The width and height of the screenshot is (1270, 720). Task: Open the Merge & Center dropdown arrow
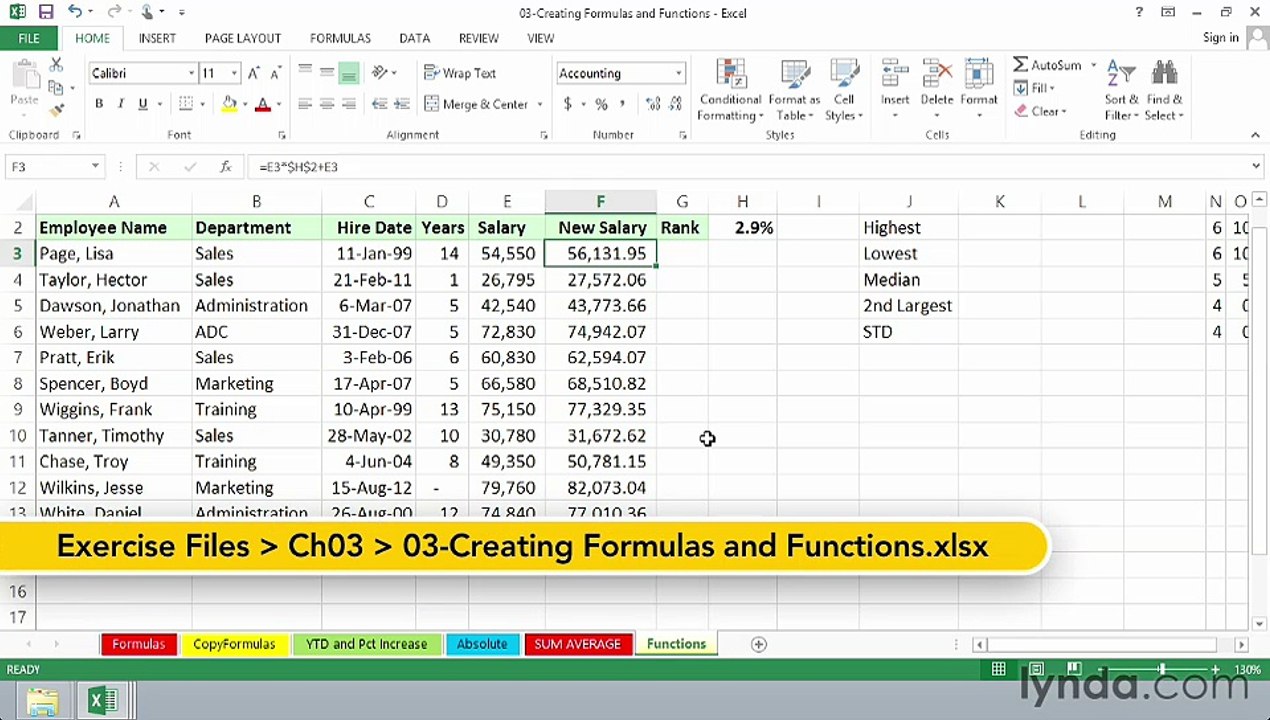(540, 104)
